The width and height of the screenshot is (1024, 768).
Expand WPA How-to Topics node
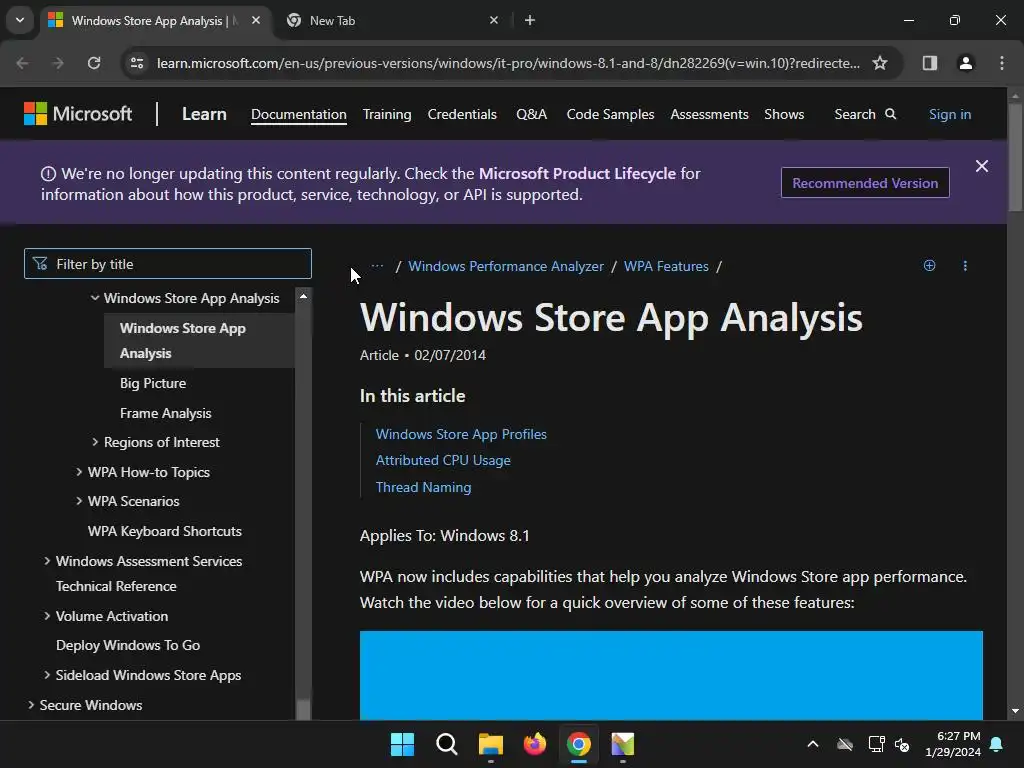[78, 472]
